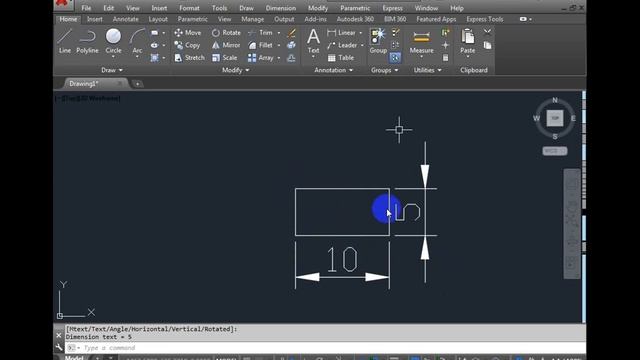Screen dimensions: 640x360
Task: Open the Leader dropdown arrow
Action: click(362, 45)
